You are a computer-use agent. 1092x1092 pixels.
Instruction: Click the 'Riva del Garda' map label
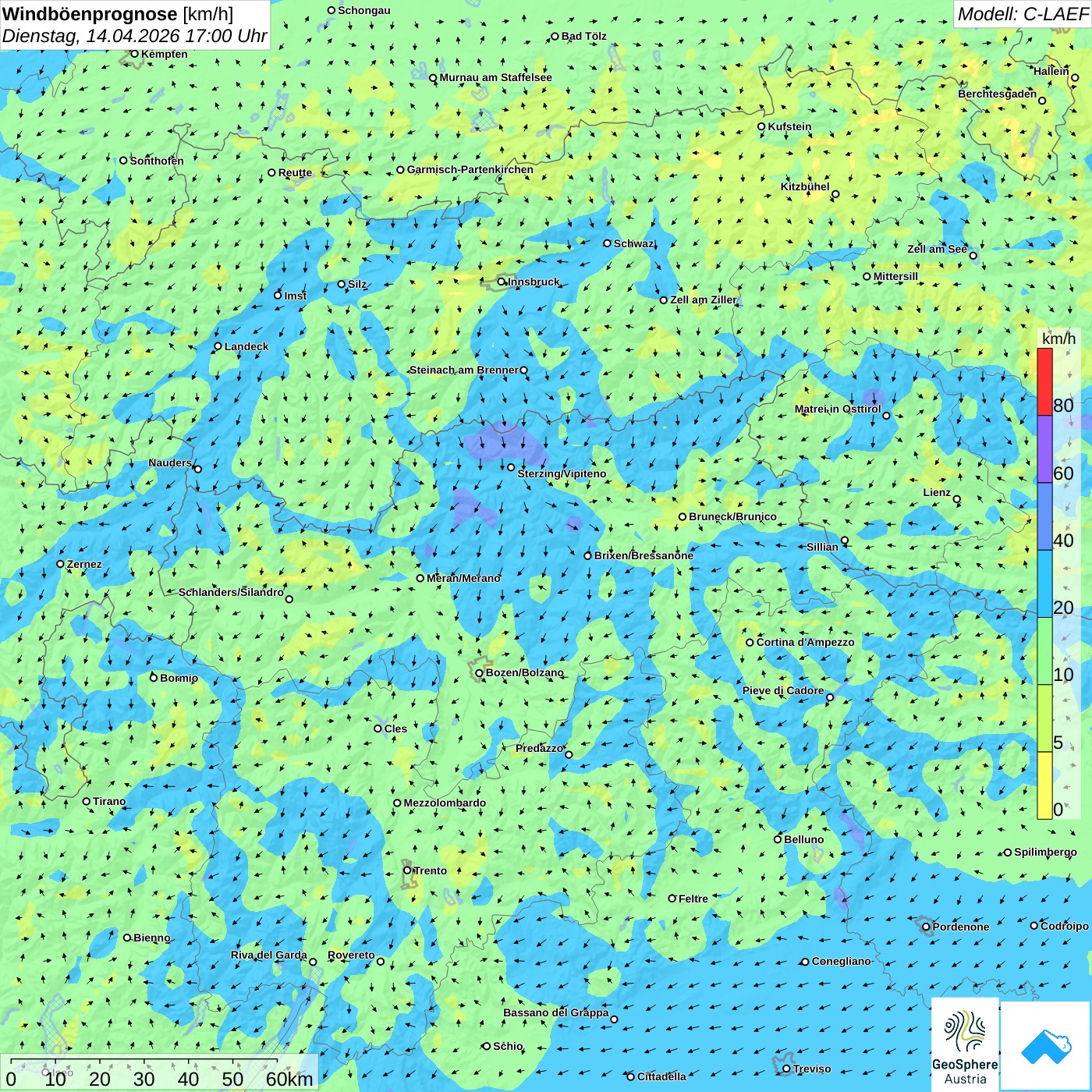268,955
